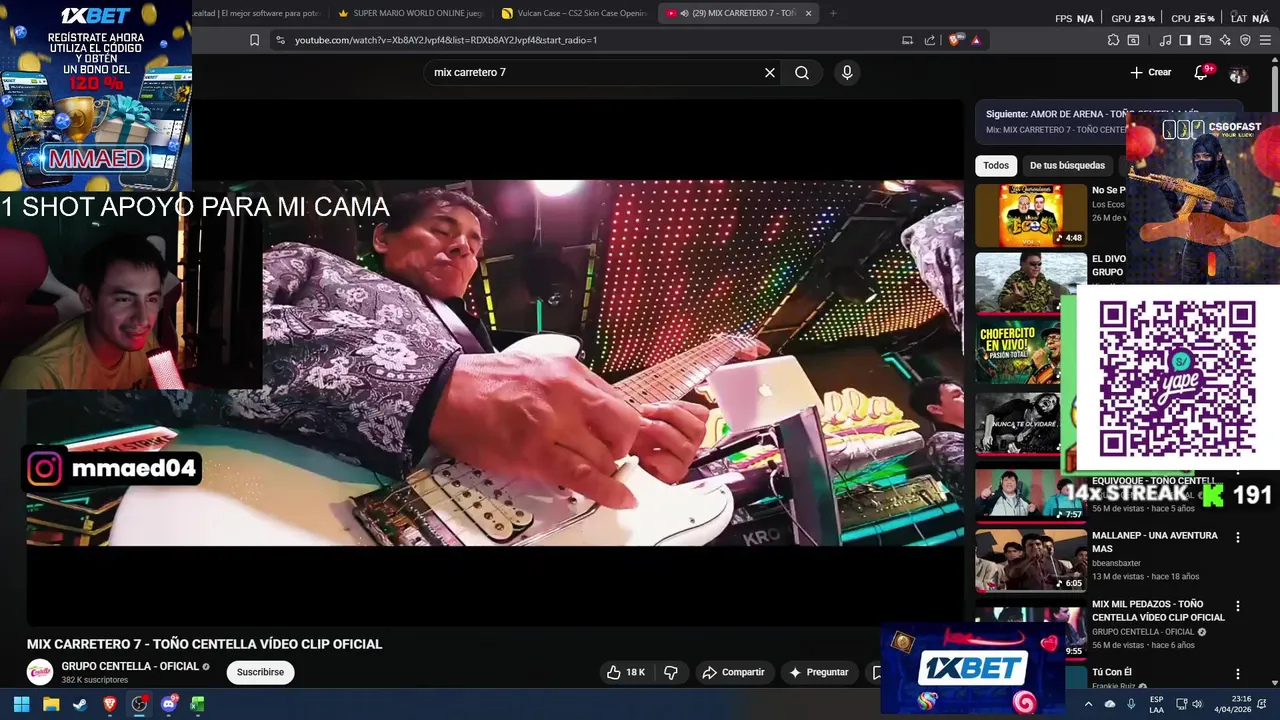Click microphone icon in system tray
Viewport: 1280px width, 720px height.
tap(1131, 704)
